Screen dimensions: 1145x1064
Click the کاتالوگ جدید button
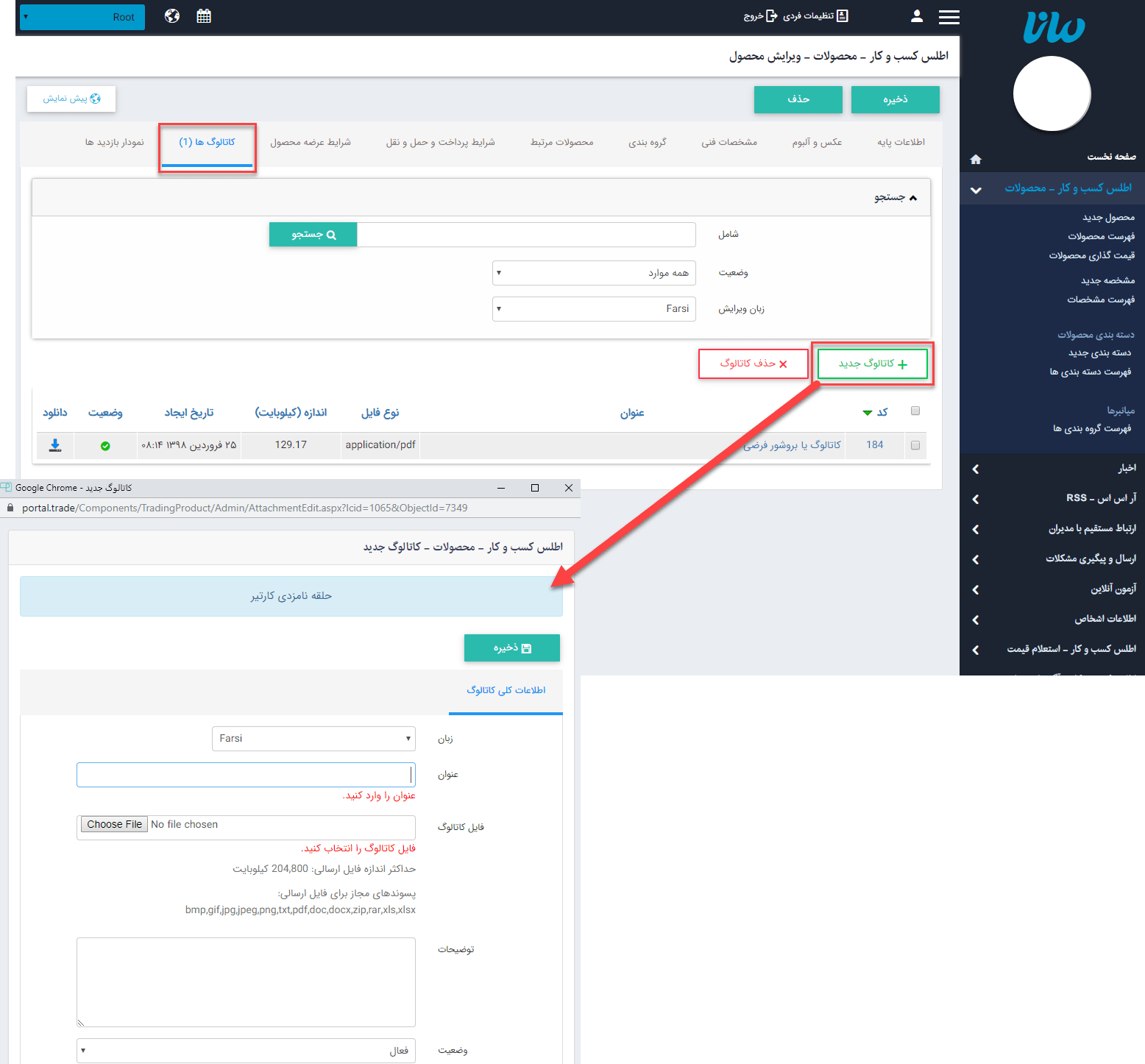872,363
